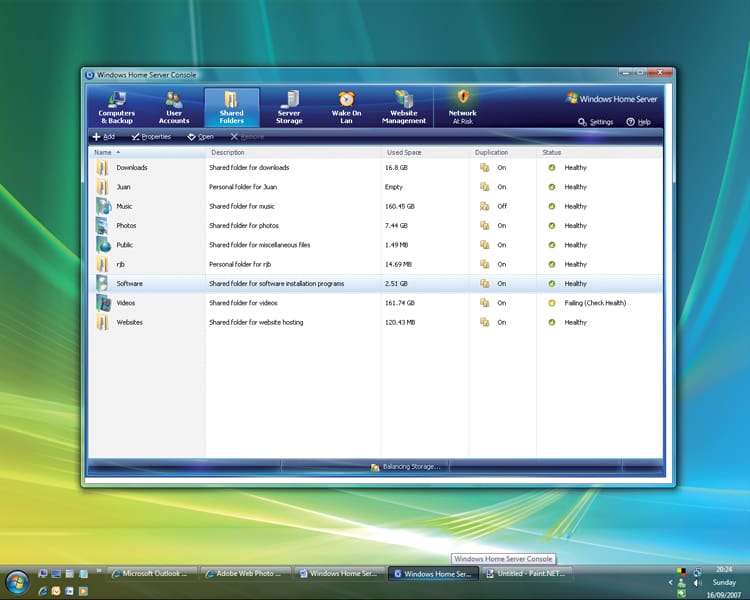Click the yellow Failing status icon for Videos

(551, 303)
